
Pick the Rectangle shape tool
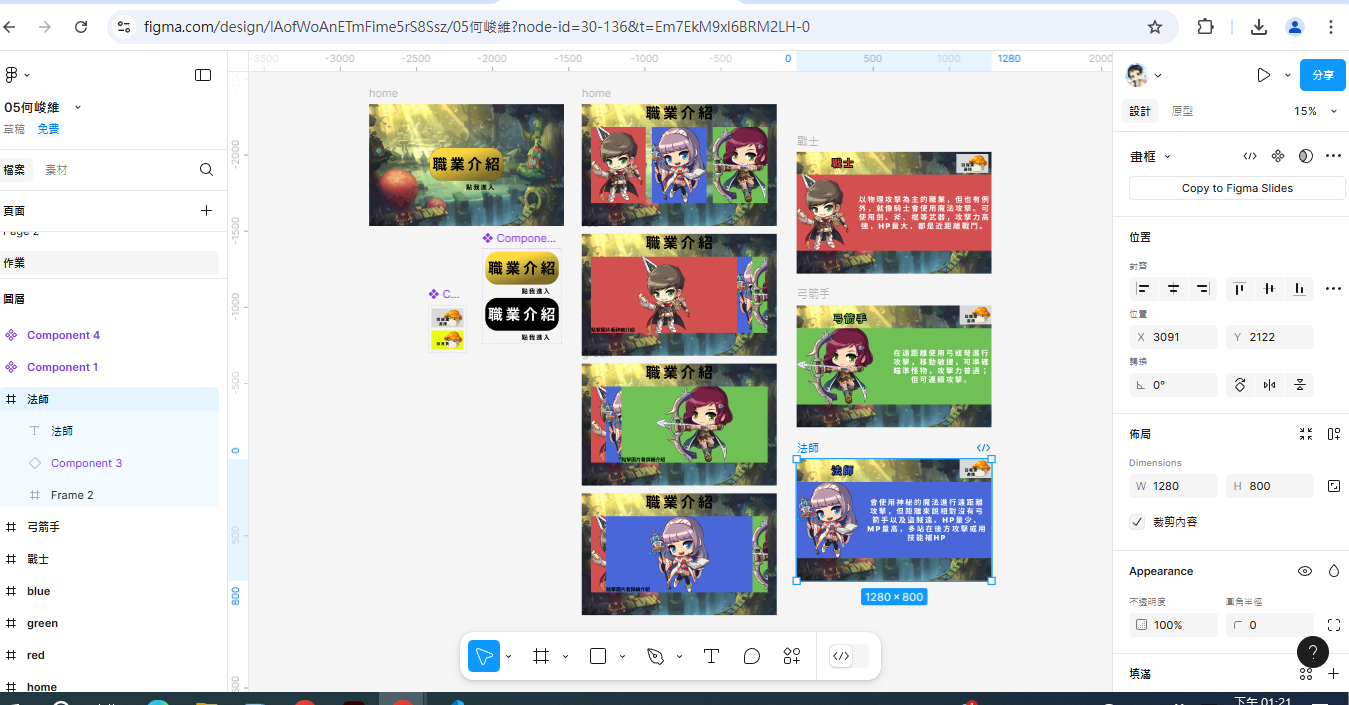pos(598,656)
